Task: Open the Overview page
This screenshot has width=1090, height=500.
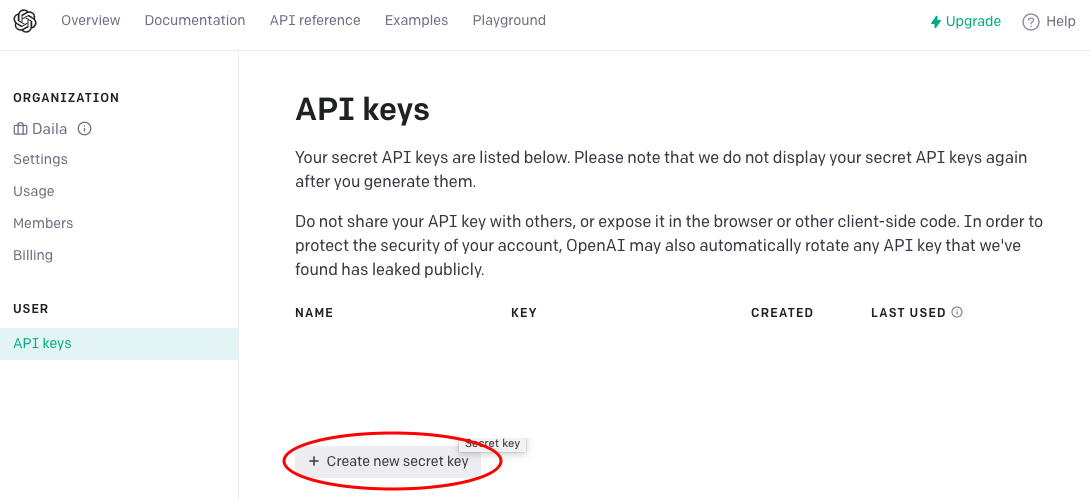Action: pyautogui.click(x=90, y=21)
